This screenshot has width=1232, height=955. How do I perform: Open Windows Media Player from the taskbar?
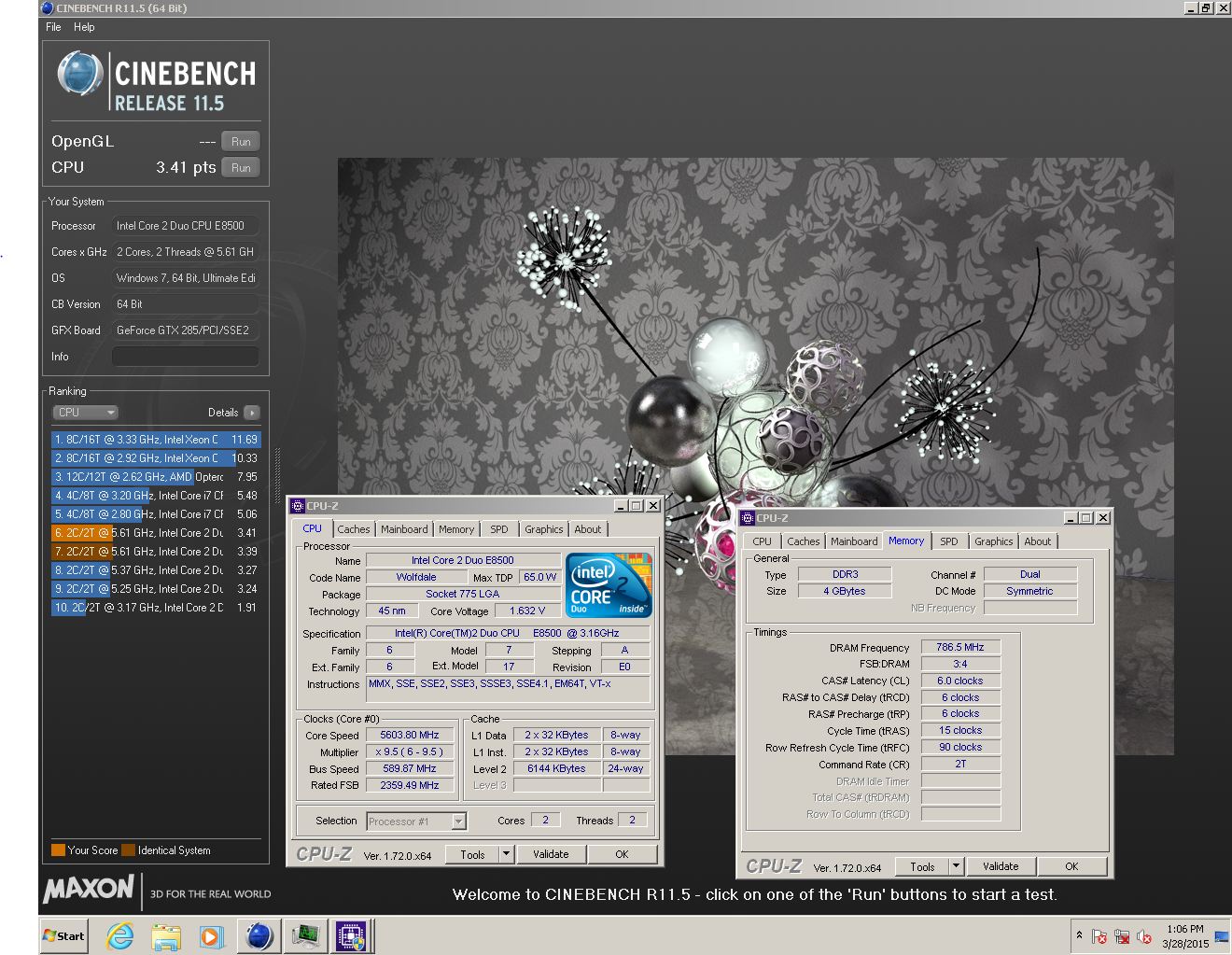point(211,936)
